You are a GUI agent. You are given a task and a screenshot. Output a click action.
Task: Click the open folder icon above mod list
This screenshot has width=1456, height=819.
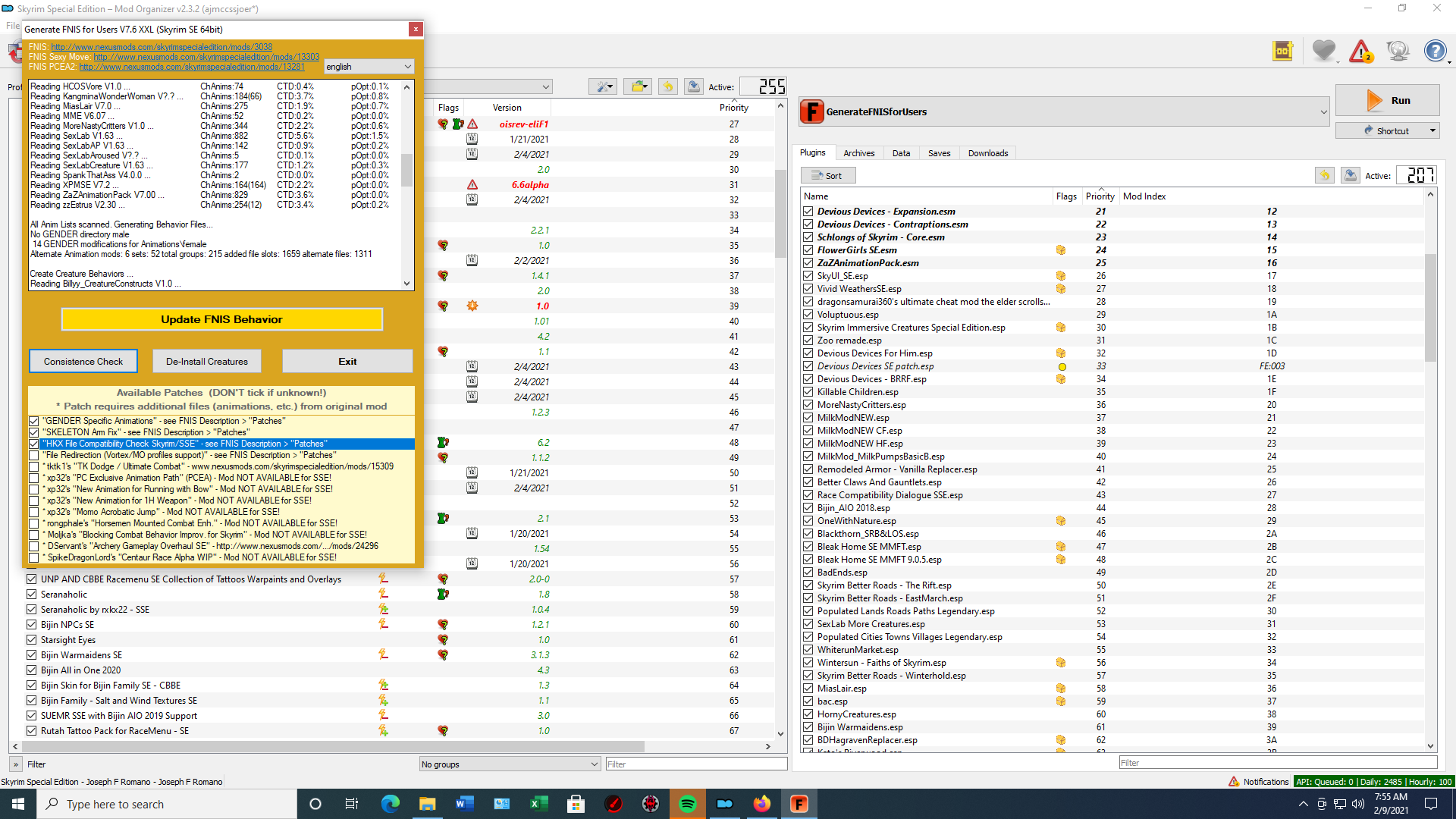[639, 87]
